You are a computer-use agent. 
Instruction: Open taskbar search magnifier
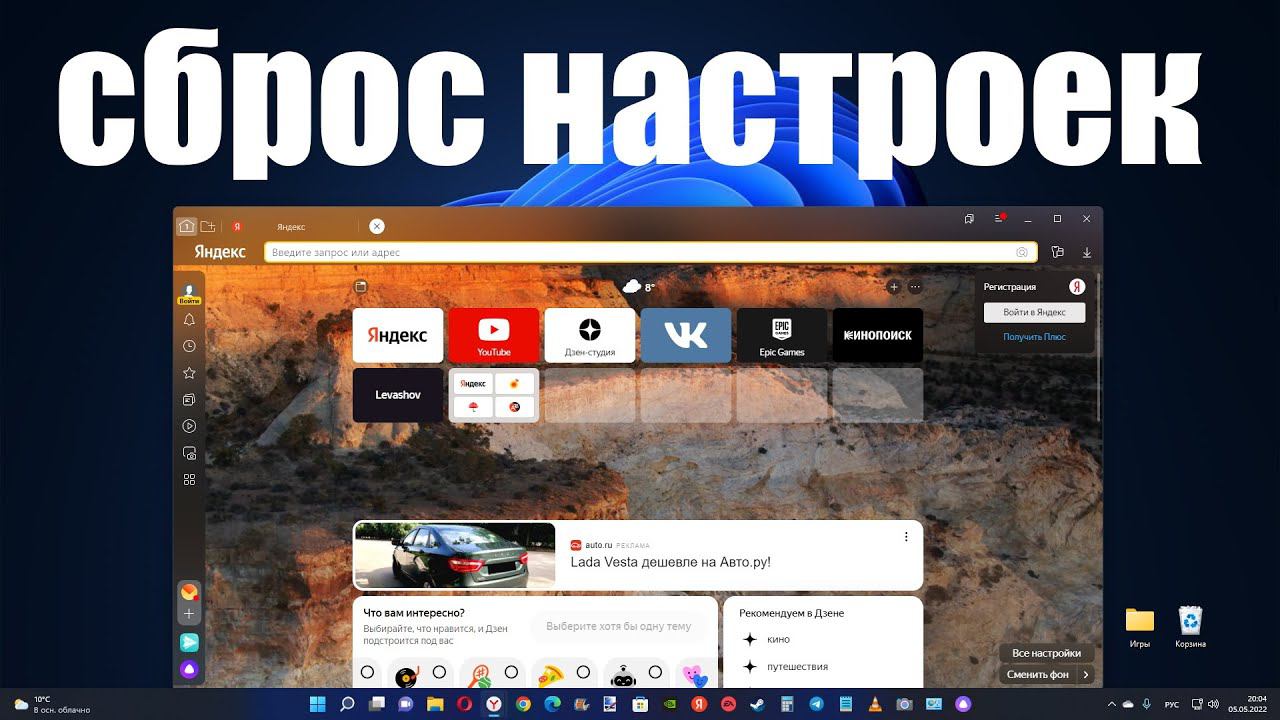[347, 704]
